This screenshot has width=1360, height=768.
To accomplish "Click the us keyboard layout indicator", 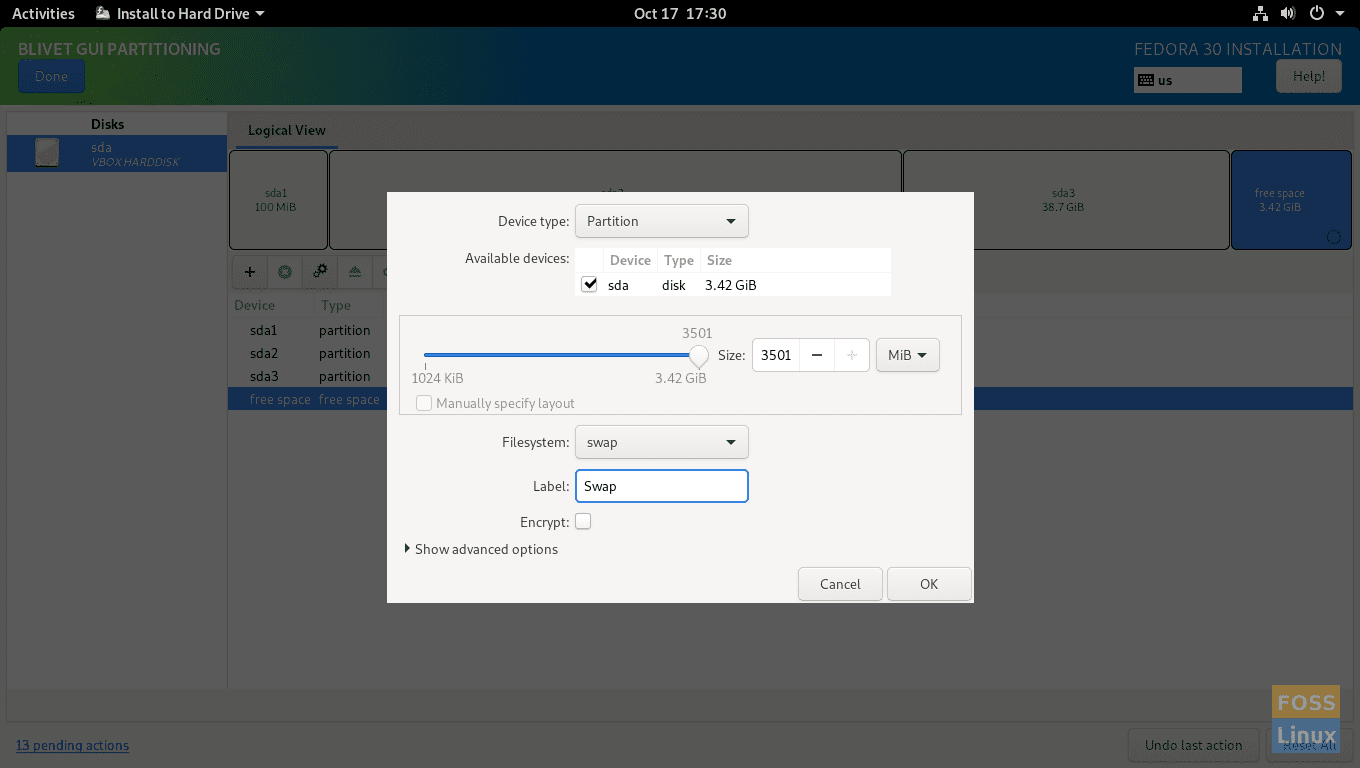I will click(x=1187, y=80).
